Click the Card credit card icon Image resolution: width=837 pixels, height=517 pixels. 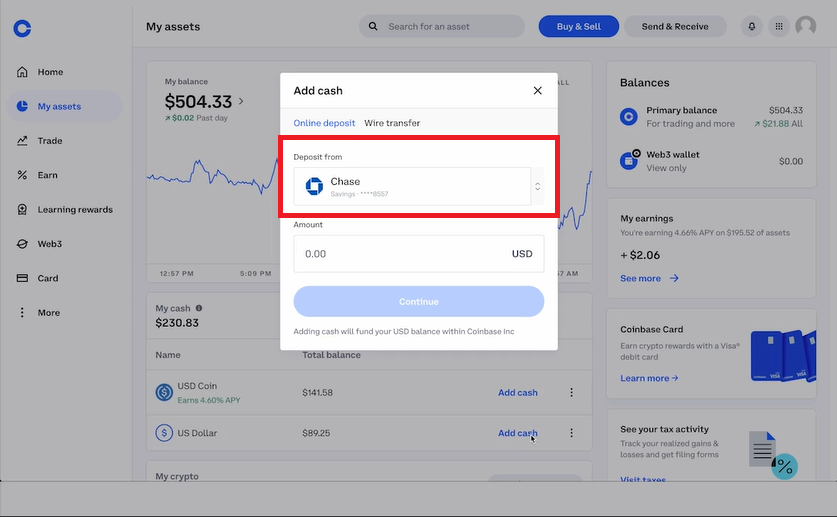coord(22,279)
